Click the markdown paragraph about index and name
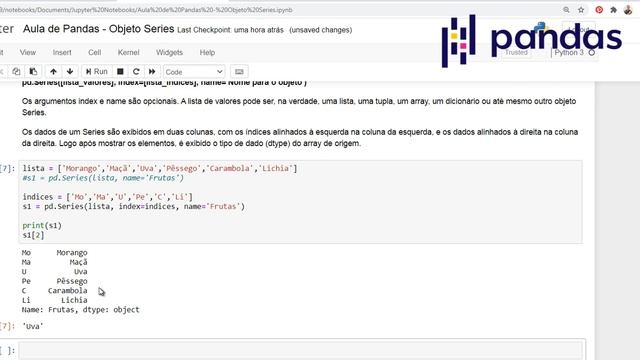Image resolution: width=640 pixels, height=360 pixels. [x=299, y=107]
